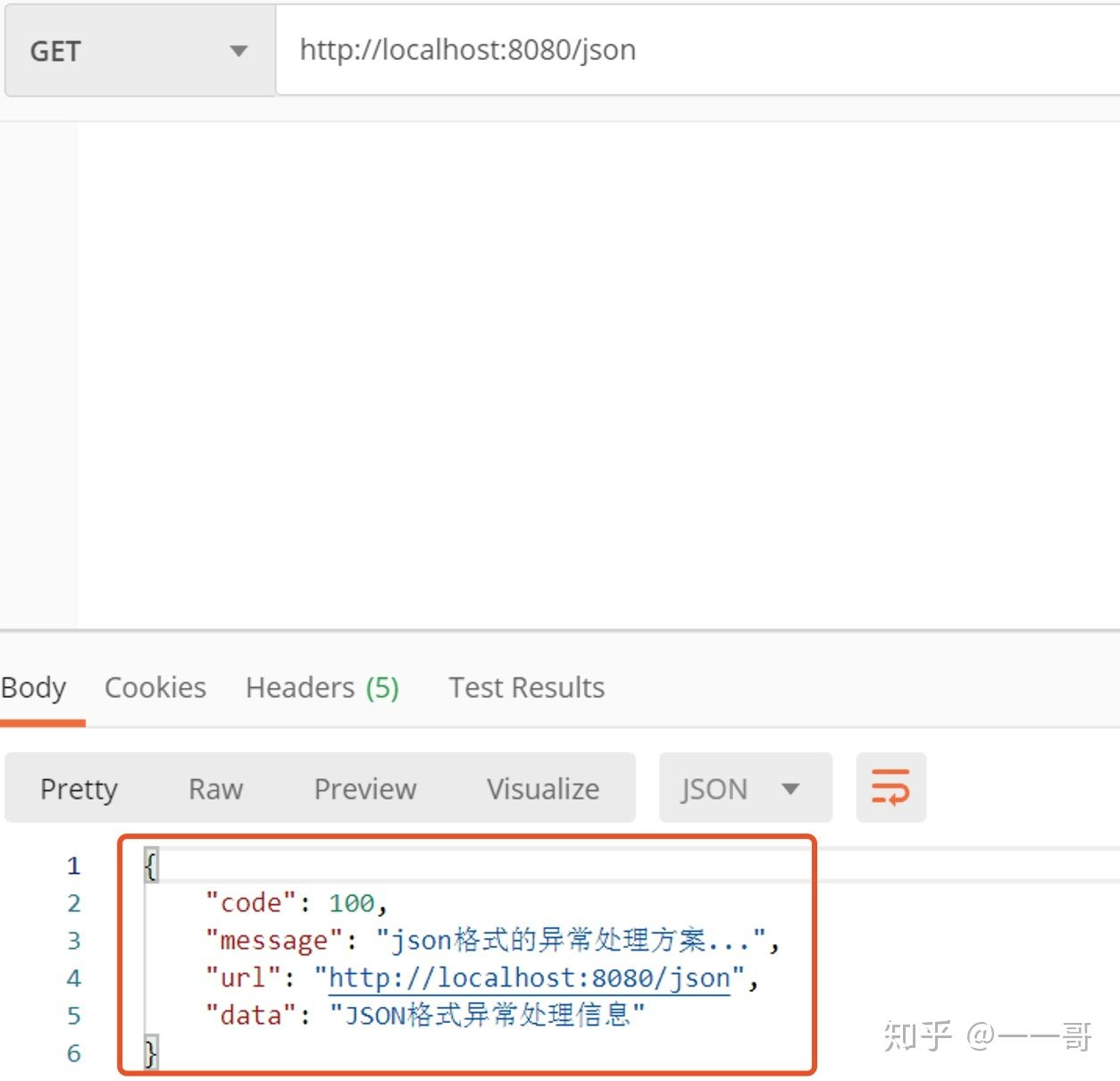Switch to the Test Results tab
The height and width of the screenshot is (1081, 1120).
click(x=526, y=687)
